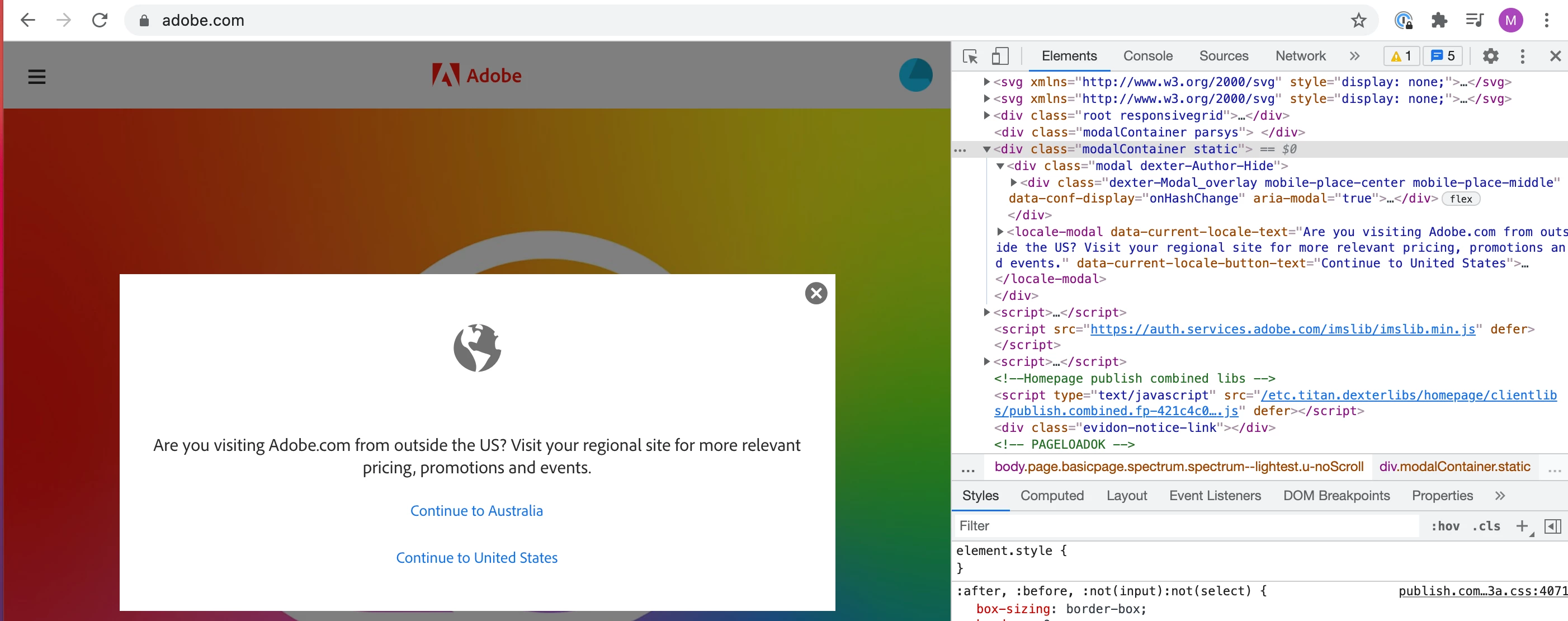1568x621 pixels.
Task: Click Continue to Australia link
Action: point(476,511)
